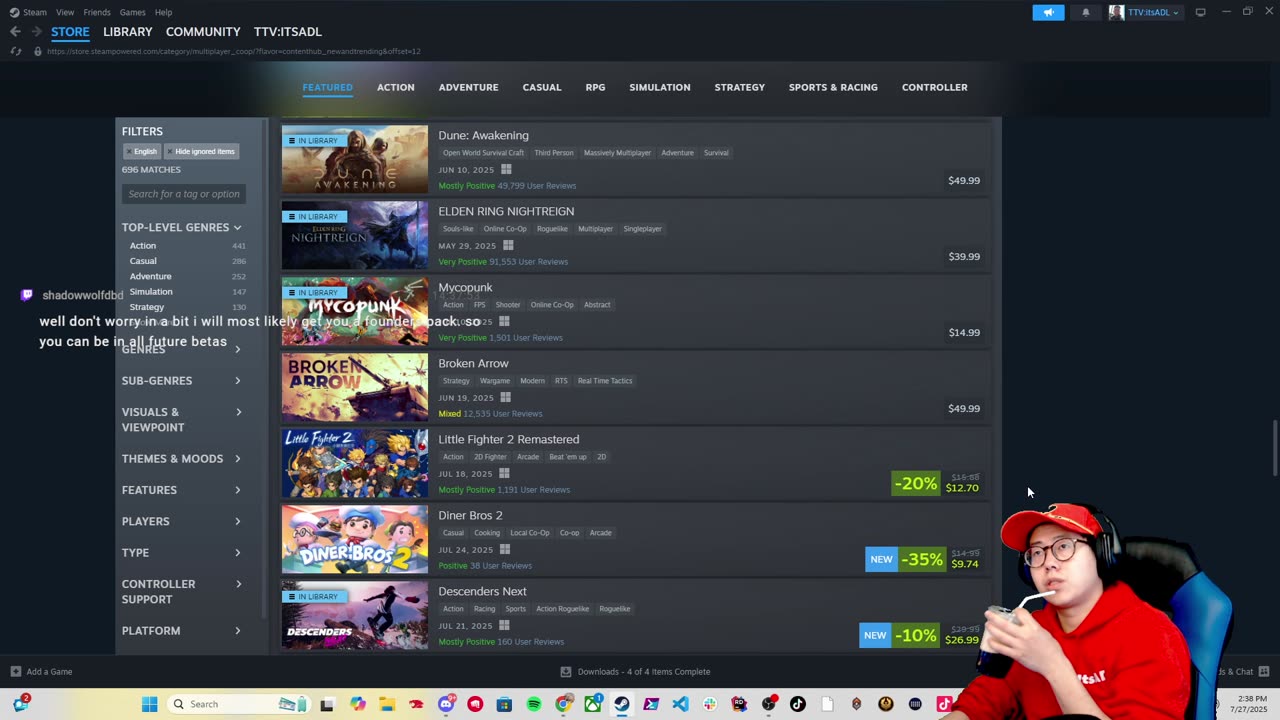
Task: Click the Windows platform icon for Dune: Awakening
Action: pyautogui.click(x=506, y=169)
